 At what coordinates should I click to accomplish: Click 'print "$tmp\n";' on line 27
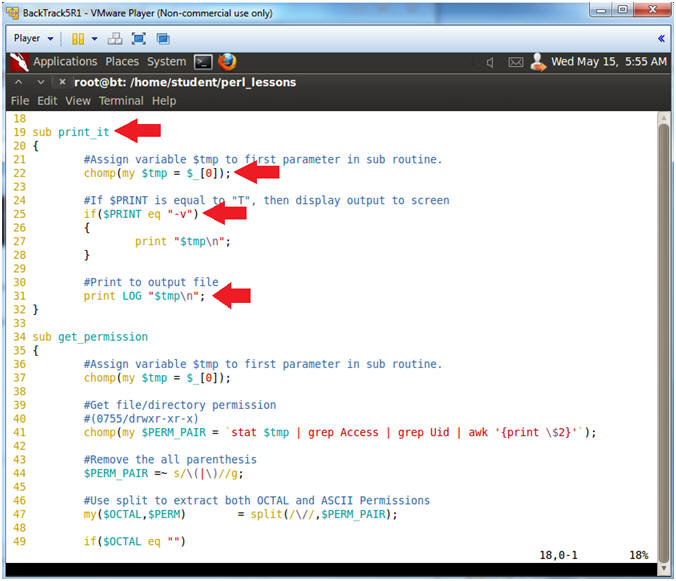coord(183,241)
